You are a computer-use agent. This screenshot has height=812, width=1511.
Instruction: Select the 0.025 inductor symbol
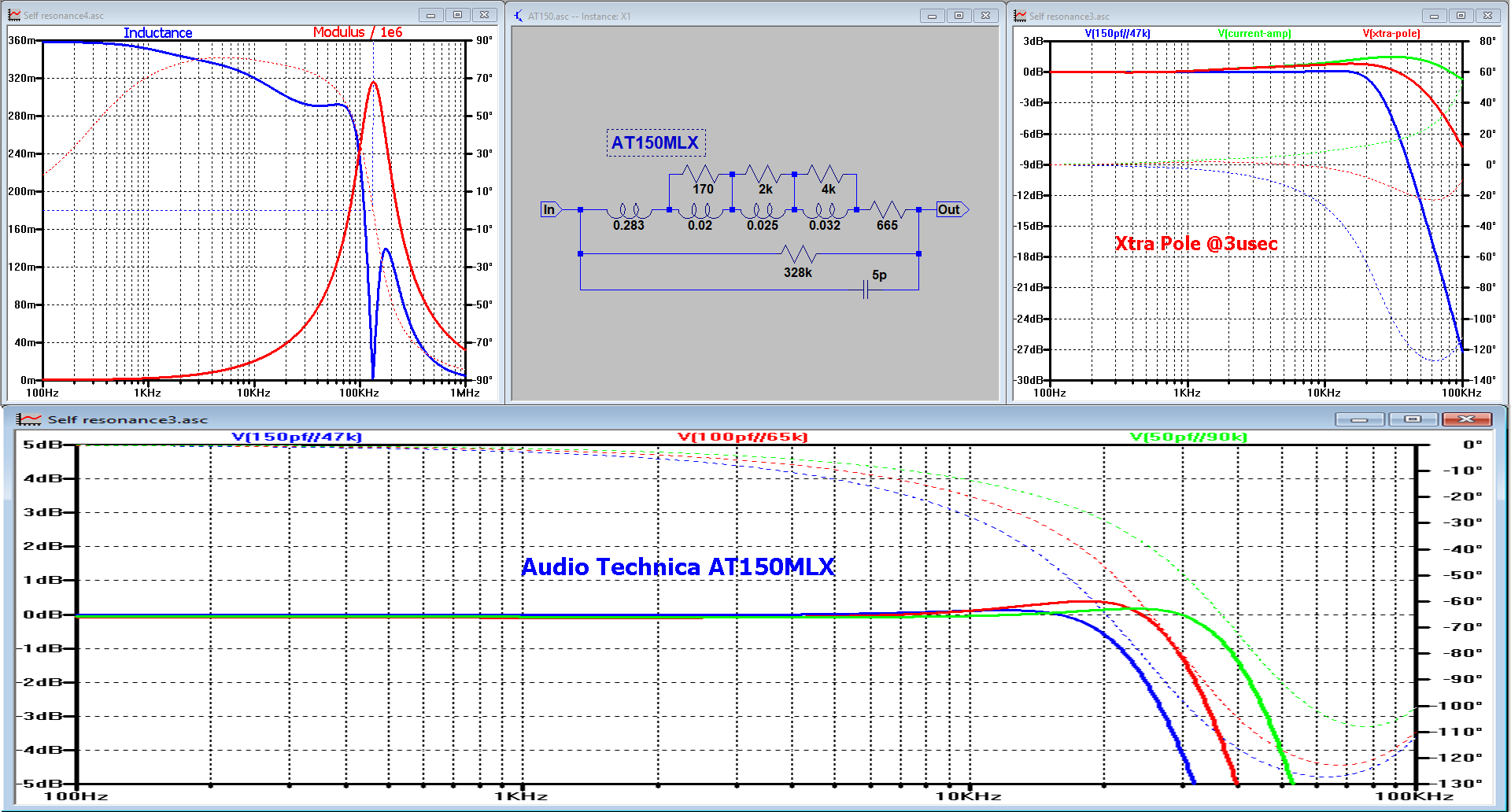click(x=763, y=211)
